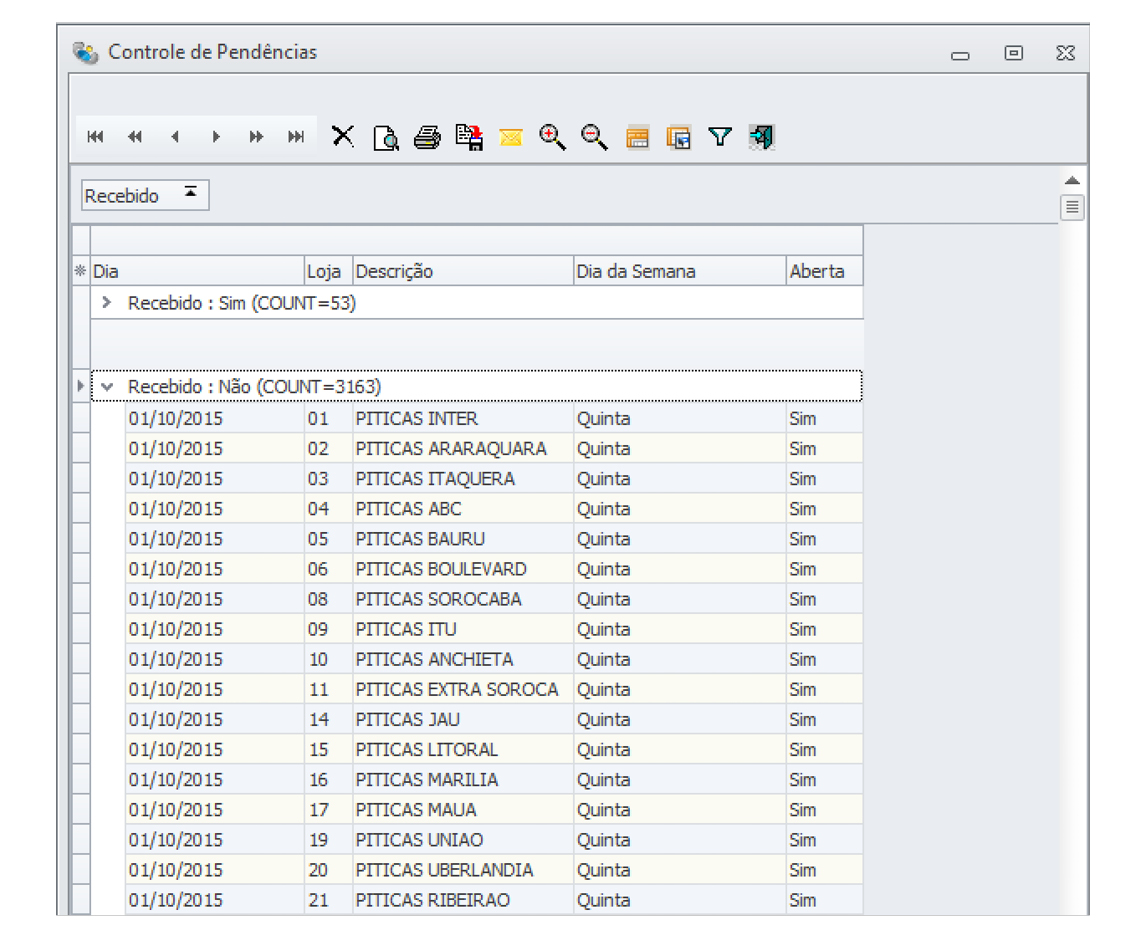The image size is (1146, 938).
Task: Sort by Dia da Semana column header
Action: 679,271
